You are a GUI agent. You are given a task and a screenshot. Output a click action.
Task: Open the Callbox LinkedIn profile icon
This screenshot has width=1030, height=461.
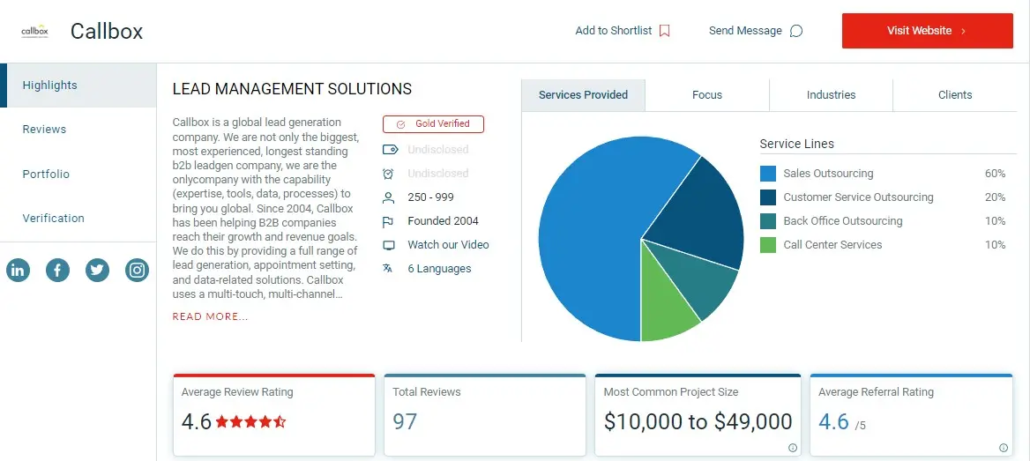pyautogui.click(x=18, y=270)
